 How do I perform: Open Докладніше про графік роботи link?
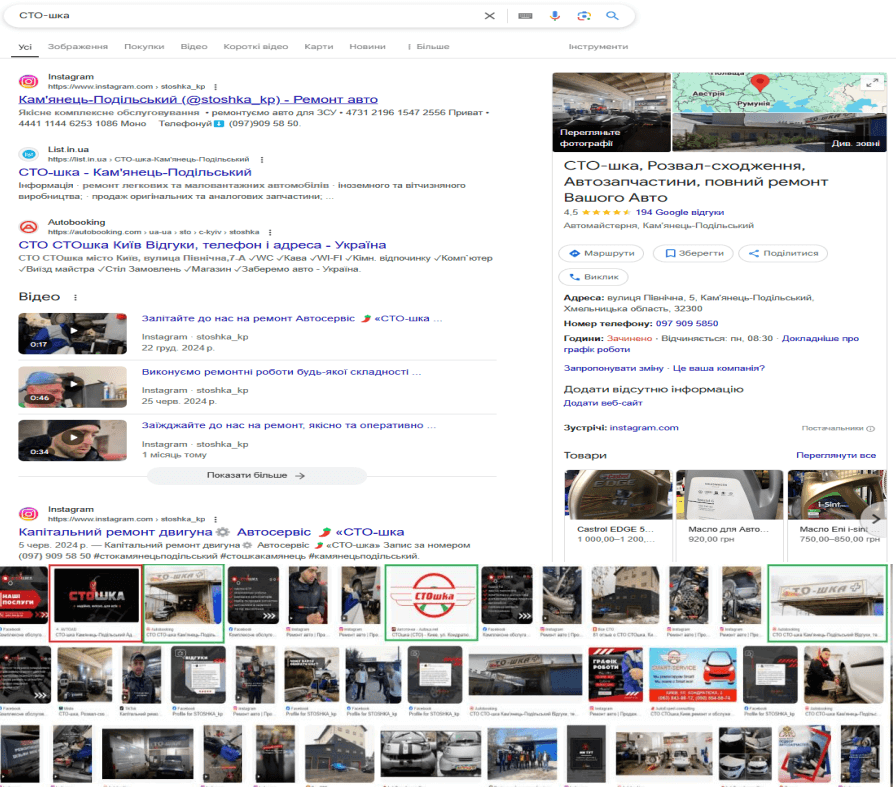pyautogui.click(x=711, y=343)
